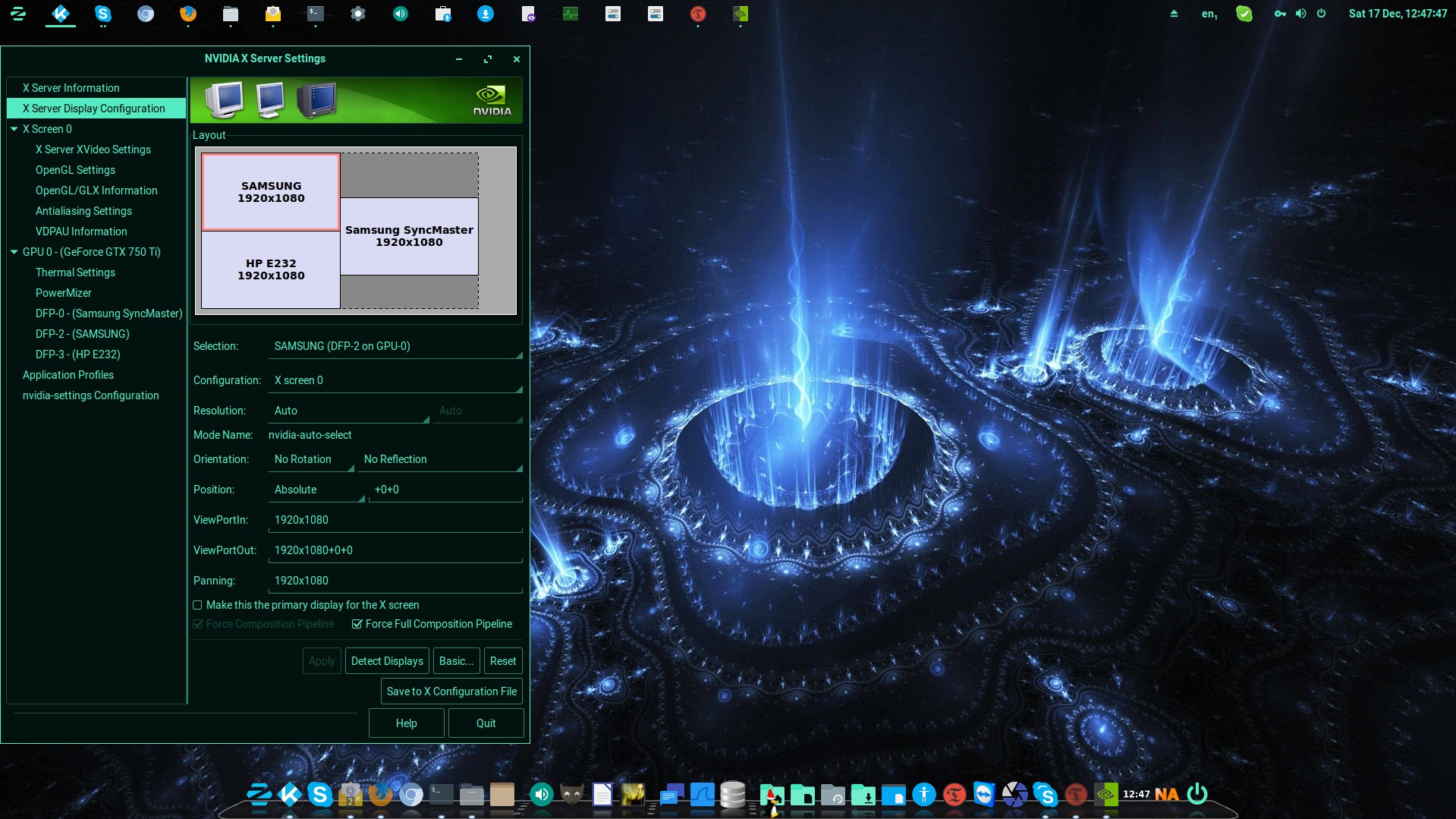Open terminal icon in the top panel
This screenshot has height=819, width=1456.
click(316, 14)
